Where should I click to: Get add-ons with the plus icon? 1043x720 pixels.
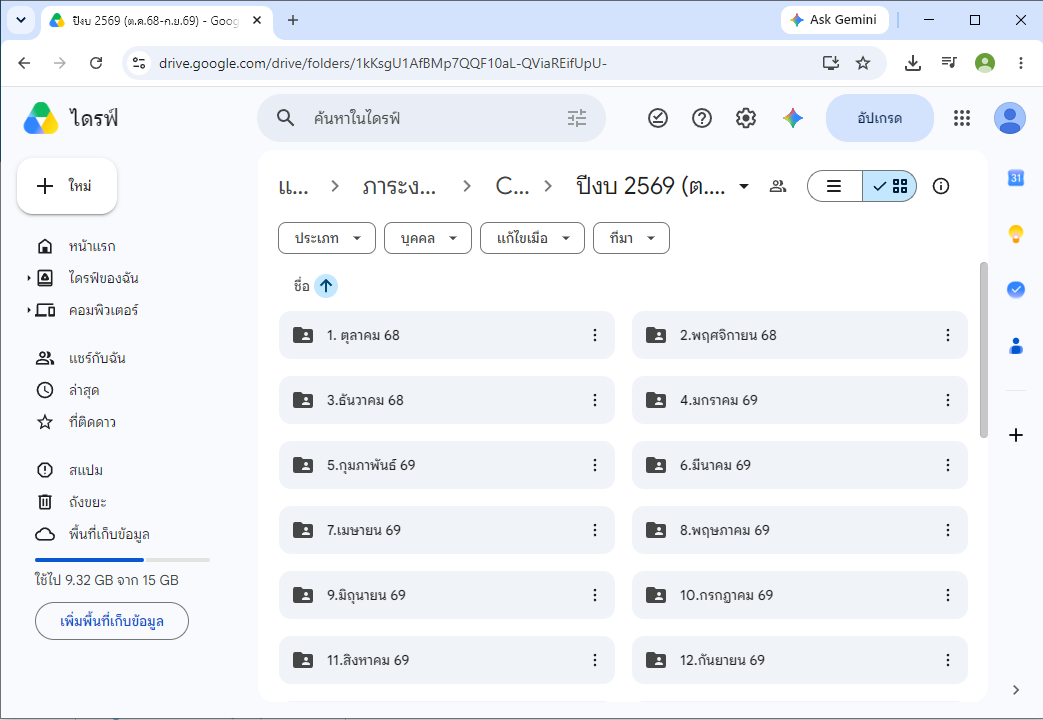pyautogui.click(x=1016, y=435)
